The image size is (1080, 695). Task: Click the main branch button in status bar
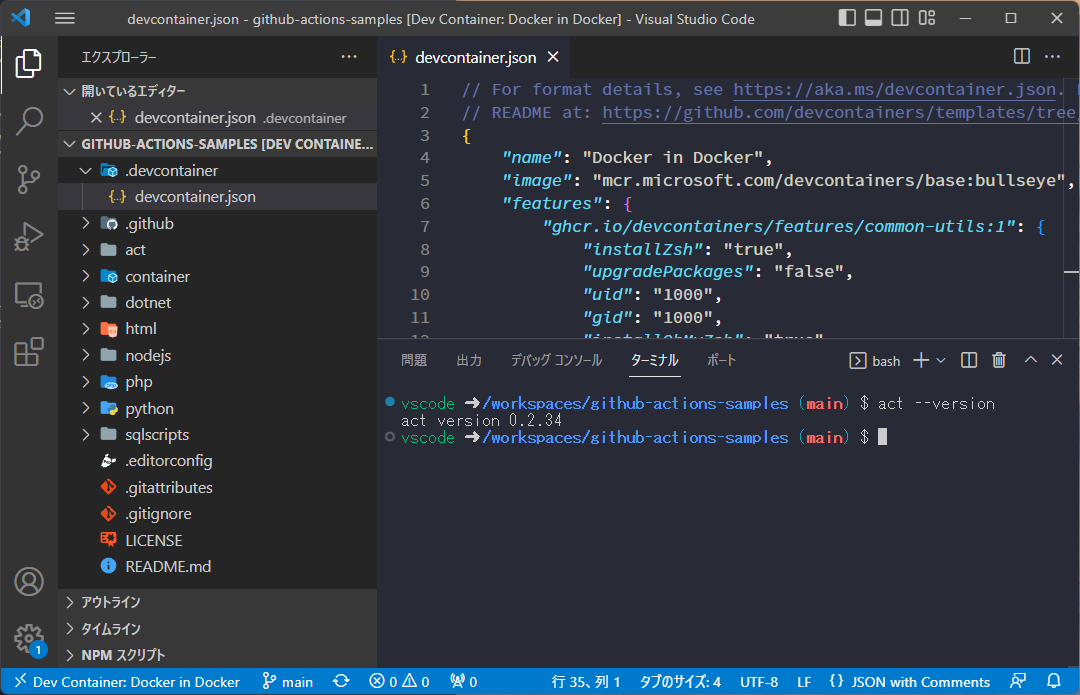tap(287, 681)
